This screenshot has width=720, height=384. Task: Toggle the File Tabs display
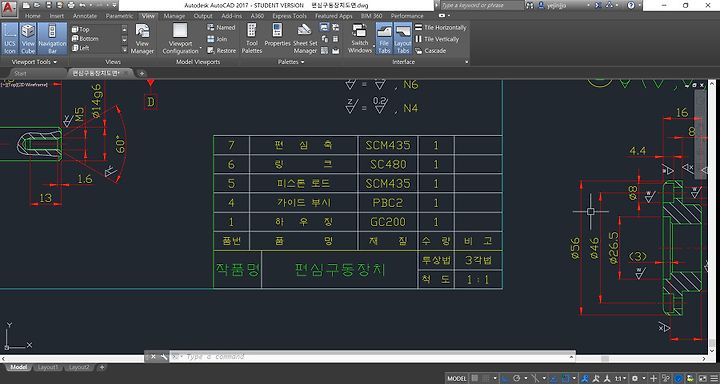pyautogui.click(x=384, y=38)
